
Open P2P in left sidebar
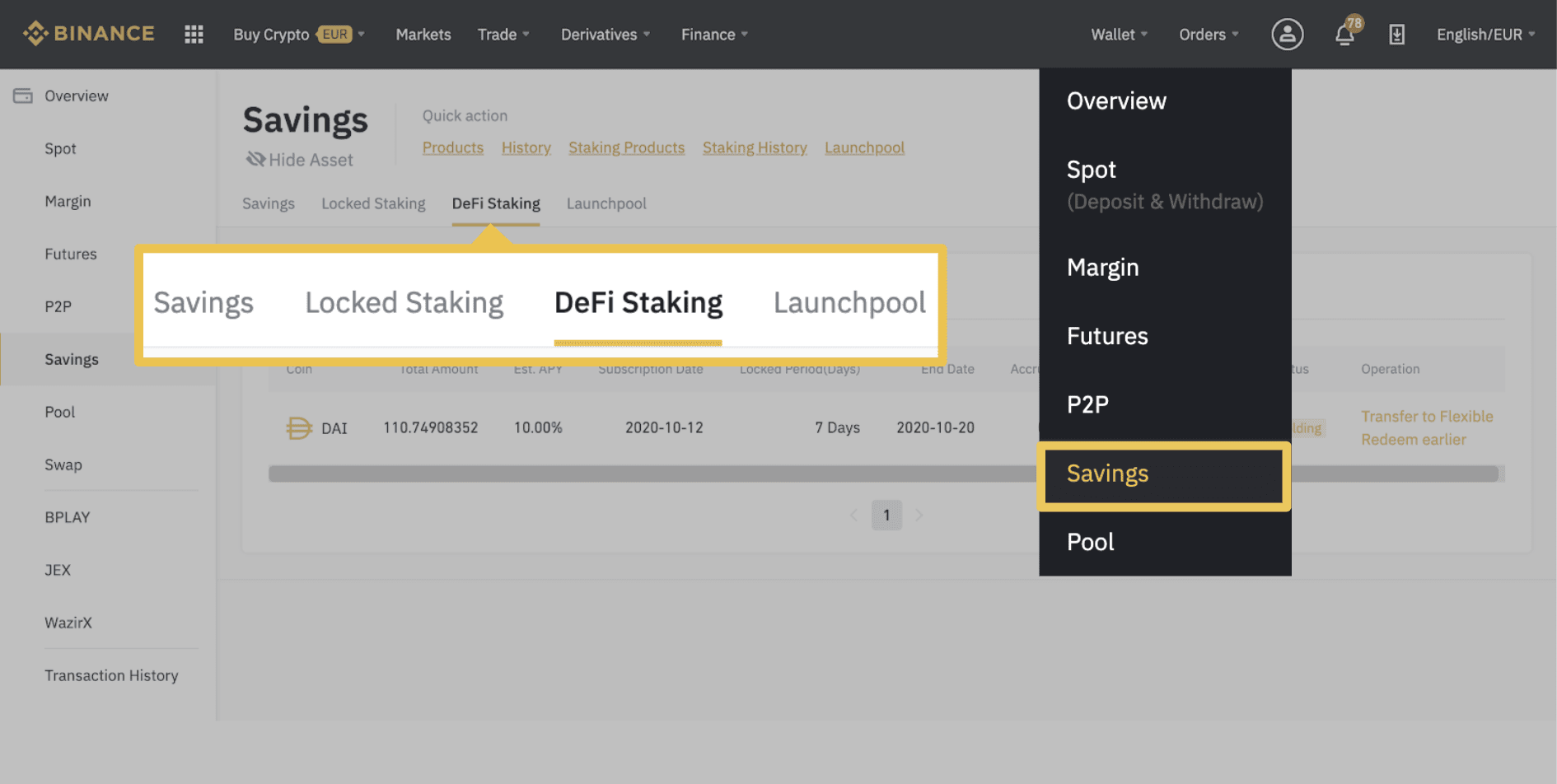58,306
